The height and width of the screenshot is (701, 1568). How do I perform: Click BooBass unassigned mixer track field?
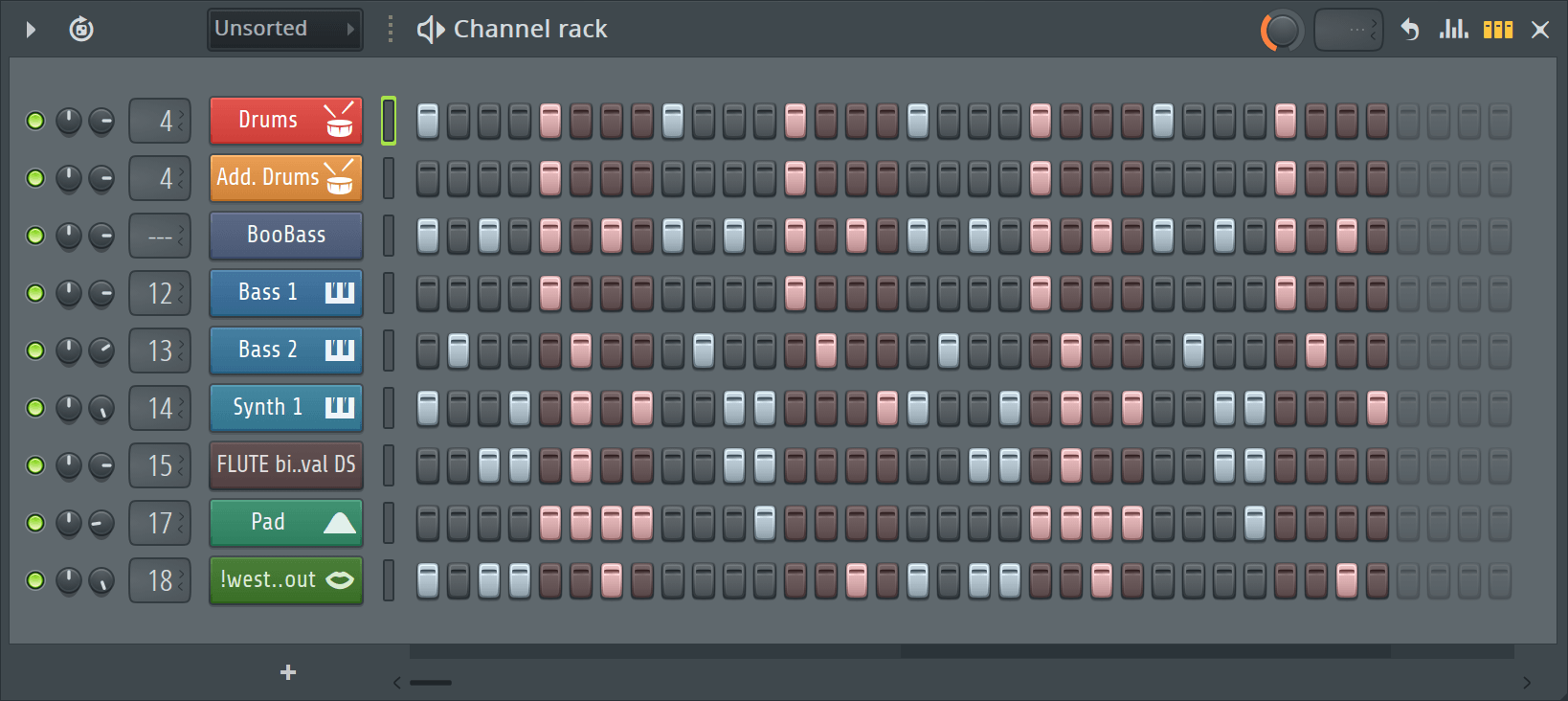tap(160, 236)
